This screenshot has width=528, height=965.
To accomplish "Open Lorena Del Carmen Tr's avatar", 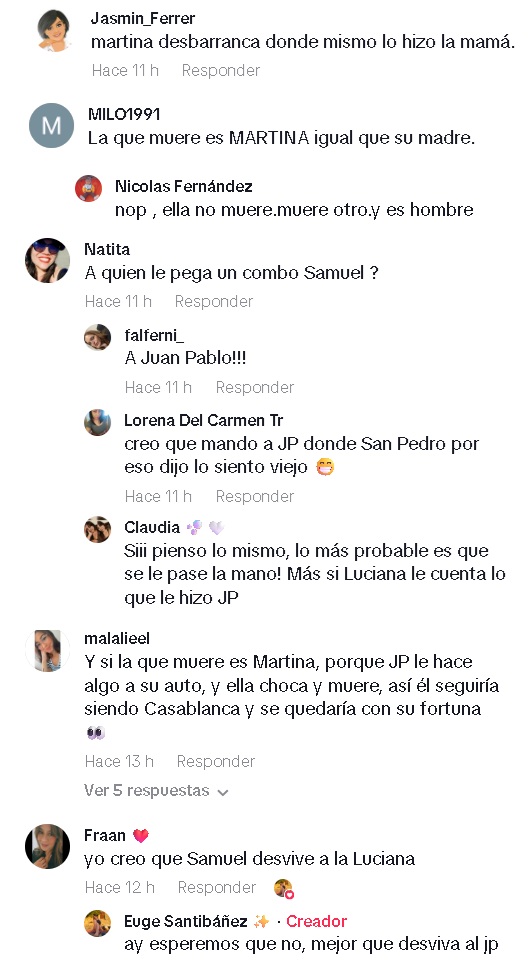I will click(97, 423).
